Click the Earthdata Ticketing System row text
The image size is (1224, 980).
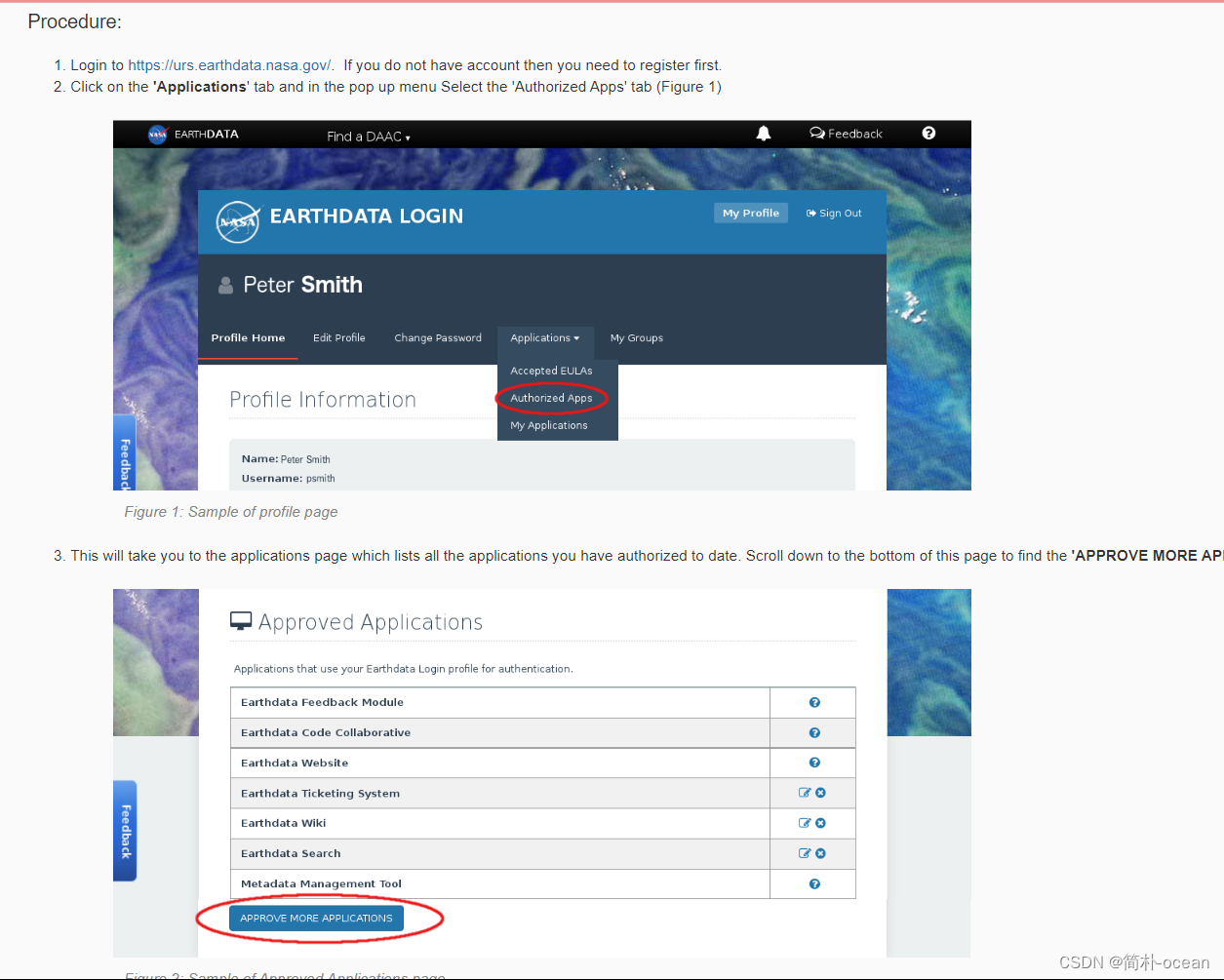320,793
